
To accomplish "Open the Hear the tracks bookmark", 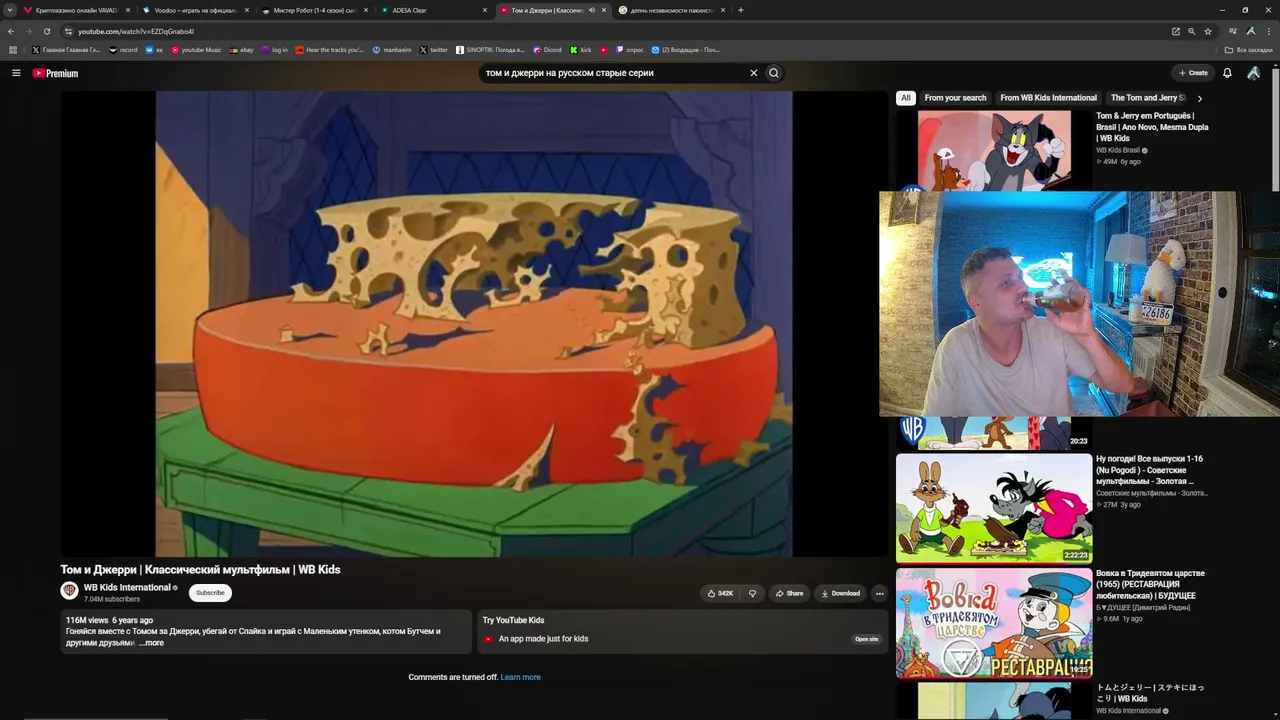I will (x=330, y=50).
